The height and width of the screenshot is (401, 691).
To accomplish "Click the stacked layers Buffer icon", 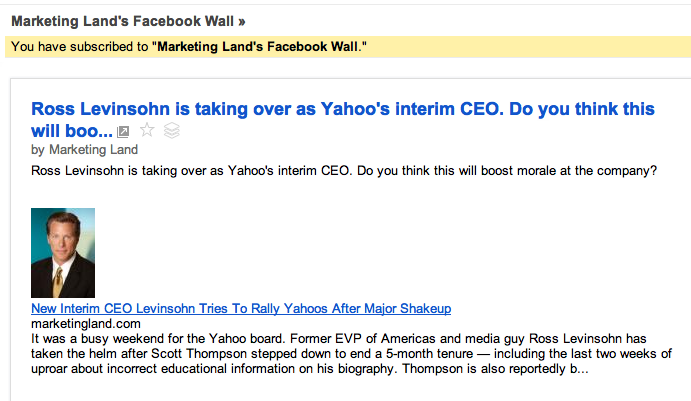I will [171, 130].
